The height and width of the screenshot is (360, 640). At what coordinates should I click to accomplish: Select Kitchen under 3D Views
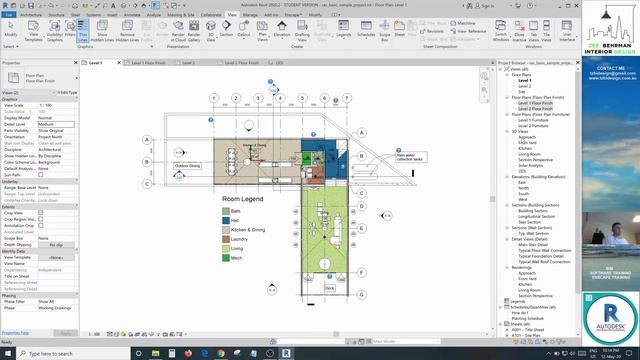(525, 149)
